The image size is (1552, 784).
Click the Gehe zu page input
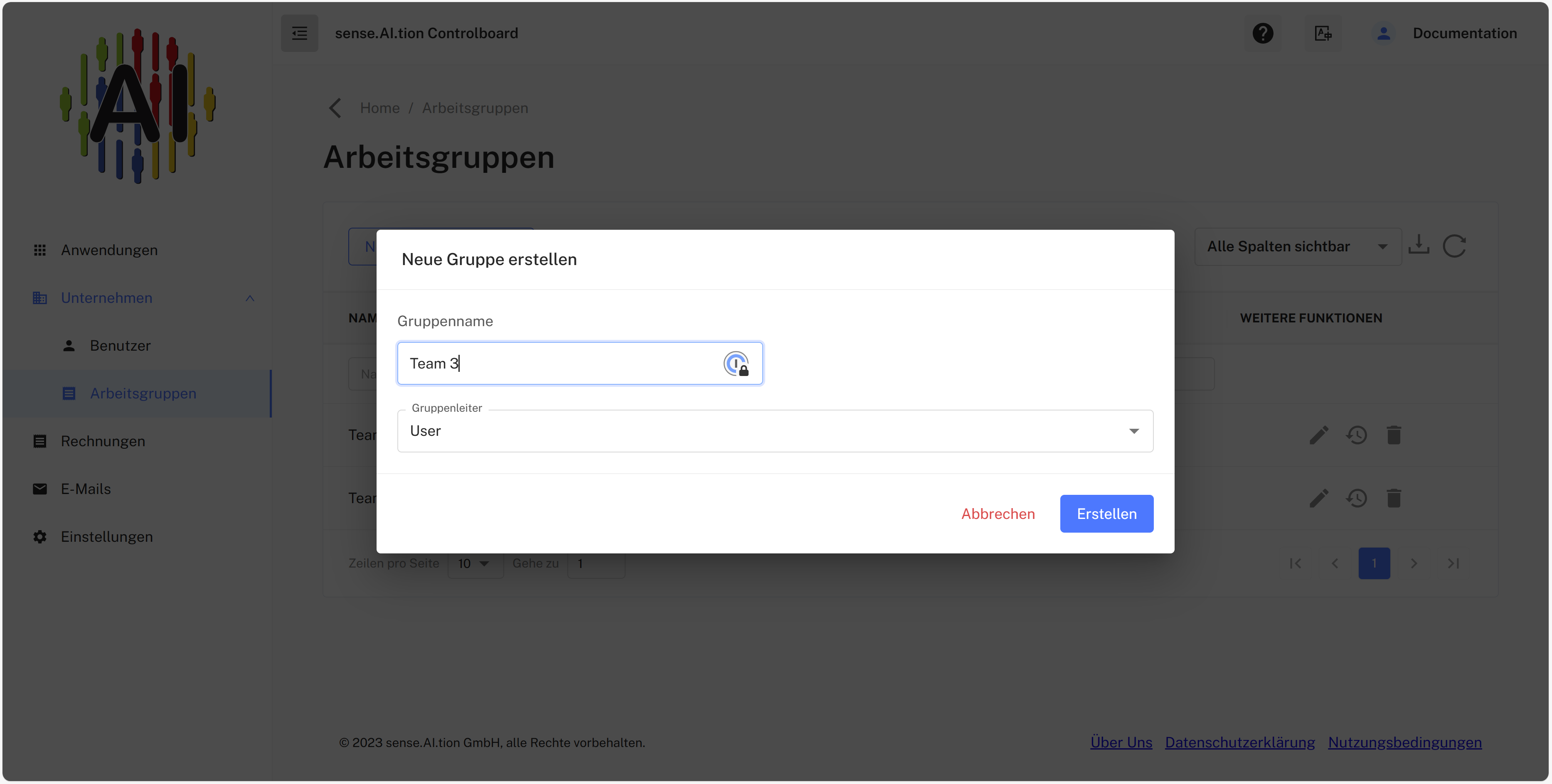click(x=596, y=564)
